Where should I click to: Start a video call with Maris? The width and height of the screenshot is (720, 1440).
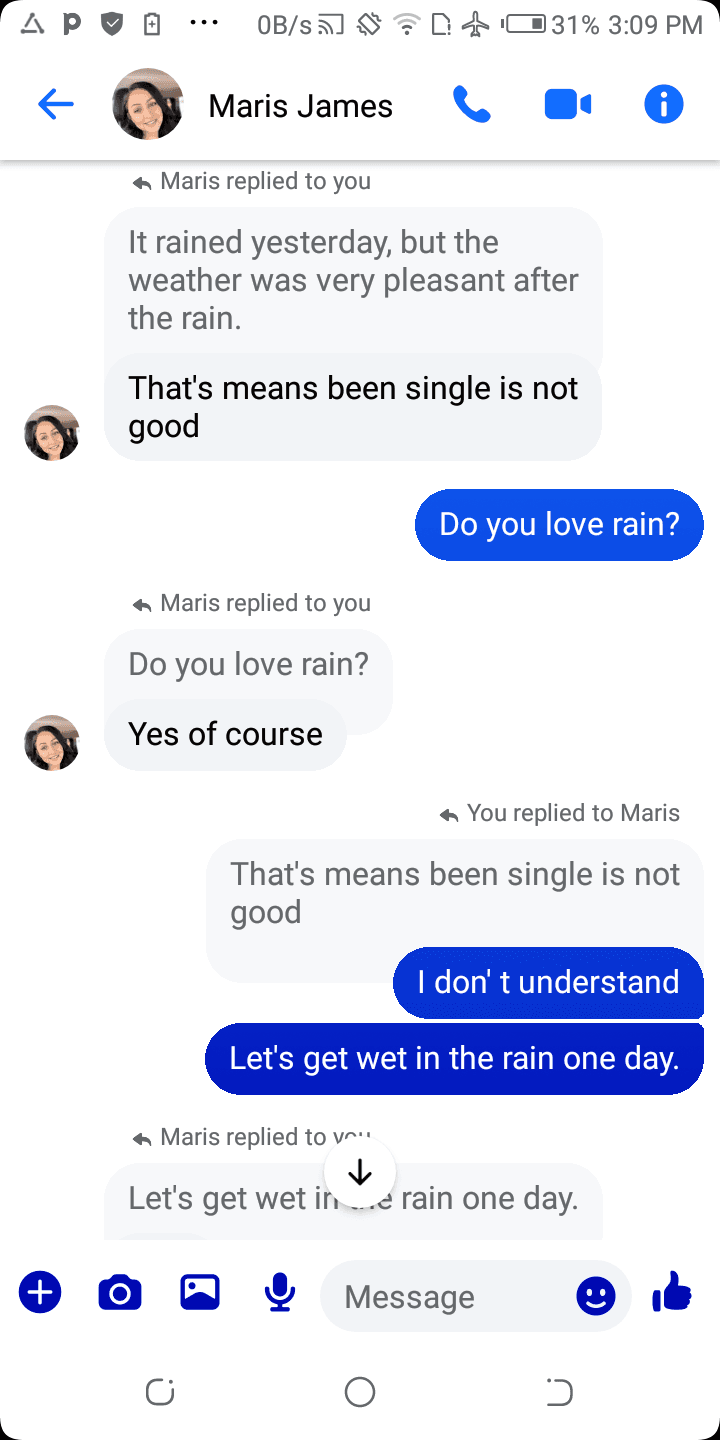(x=568, y=105)
